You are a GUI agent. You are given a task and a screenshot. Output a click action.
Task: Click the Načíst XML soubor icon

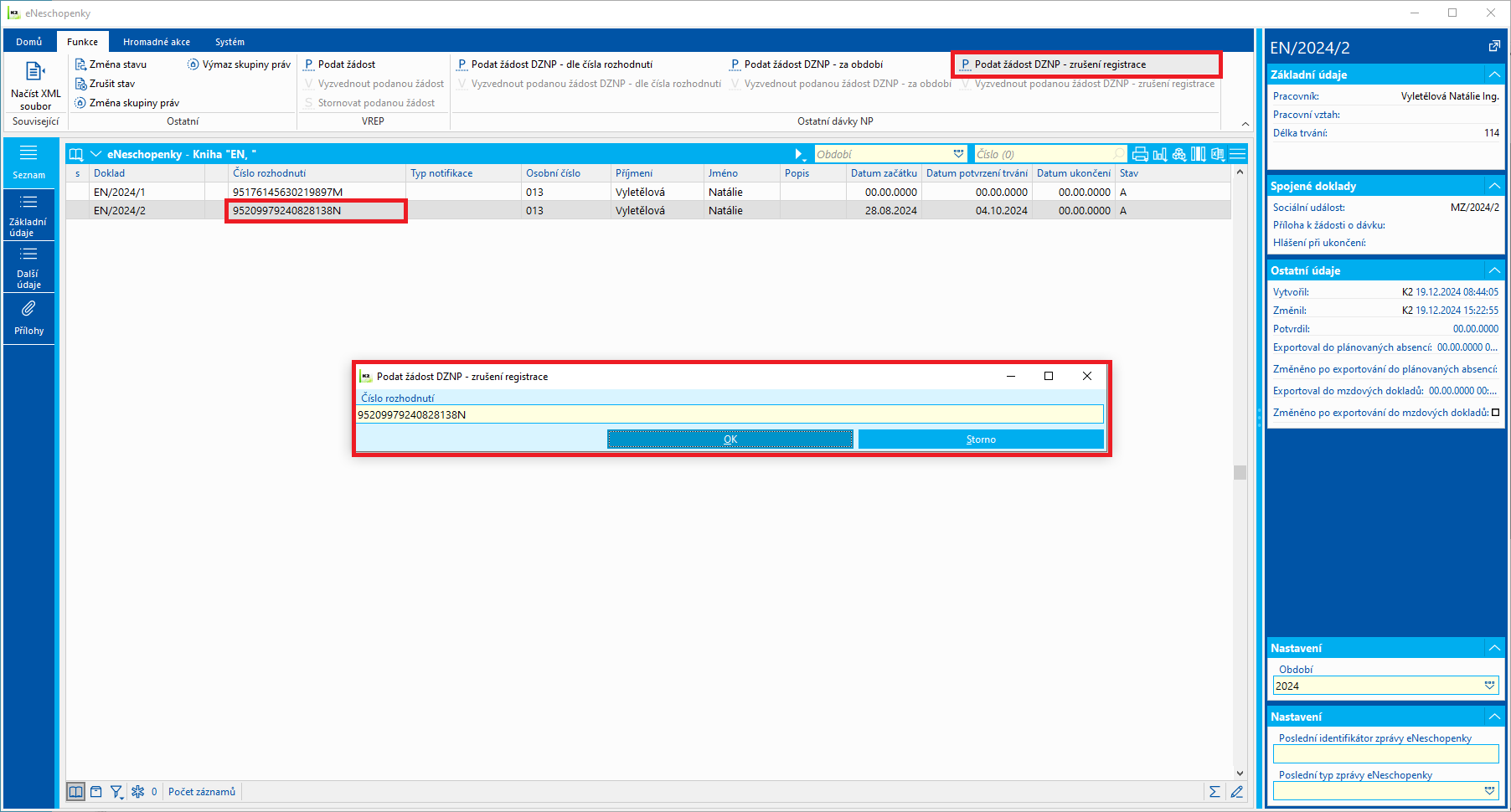pos(34,72)
